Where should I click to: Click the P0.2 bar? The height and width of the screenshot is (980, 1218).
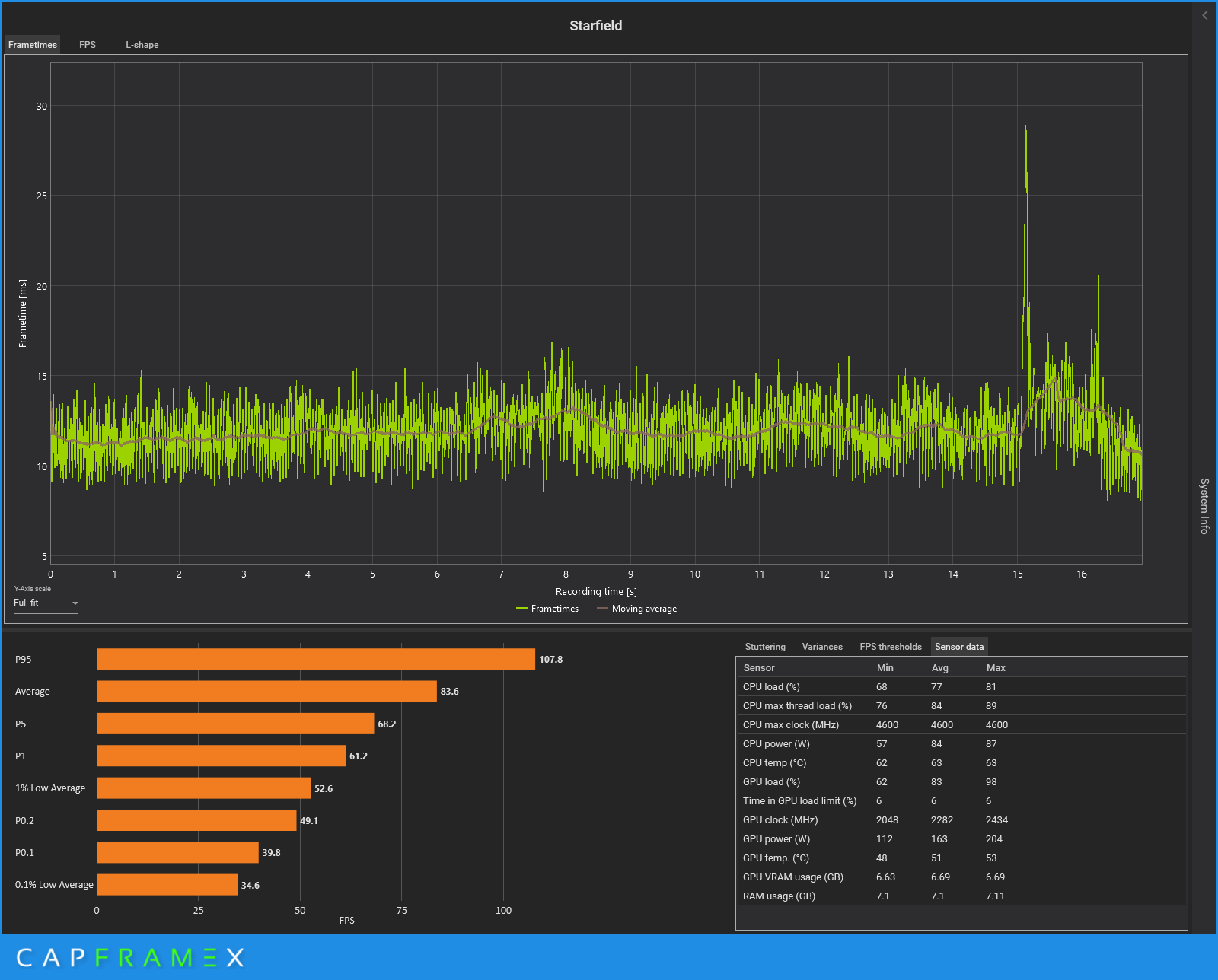click(x=196, y=820)
